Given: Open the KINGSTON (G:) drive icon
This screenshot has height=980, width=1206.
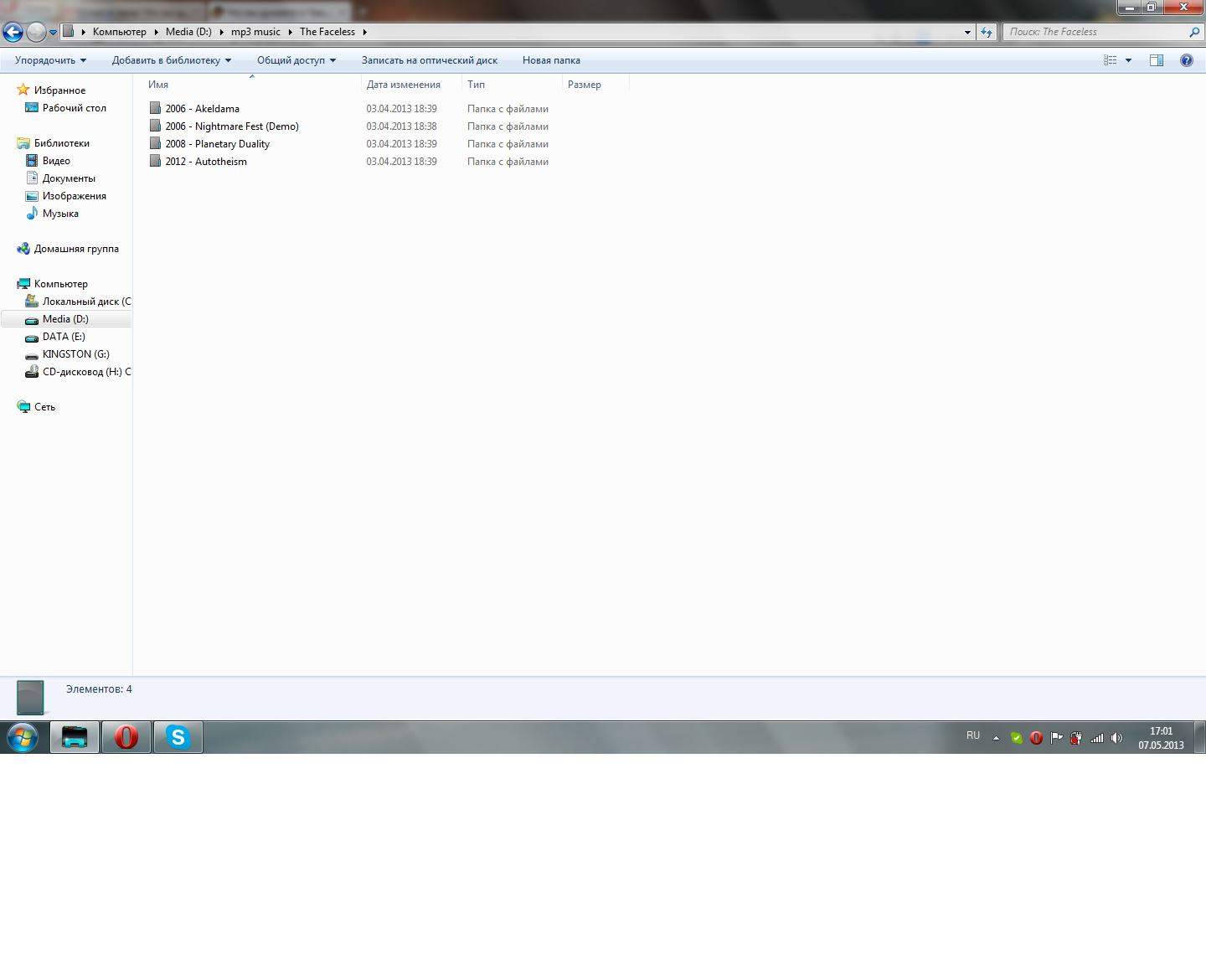Looking at the screenshot, I should point(32,354).
